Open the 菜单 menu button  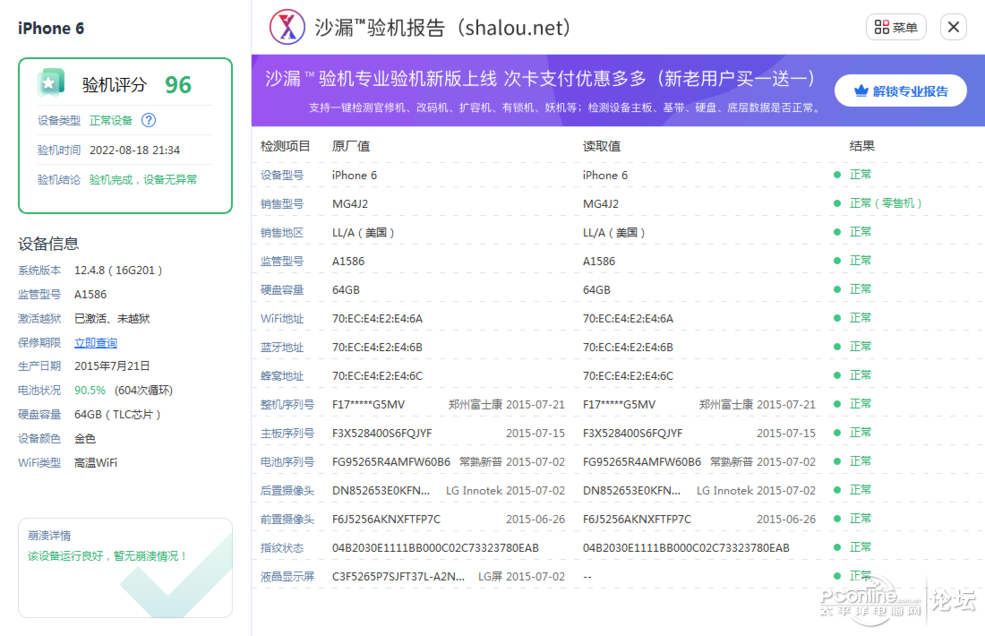click(896, 27)
